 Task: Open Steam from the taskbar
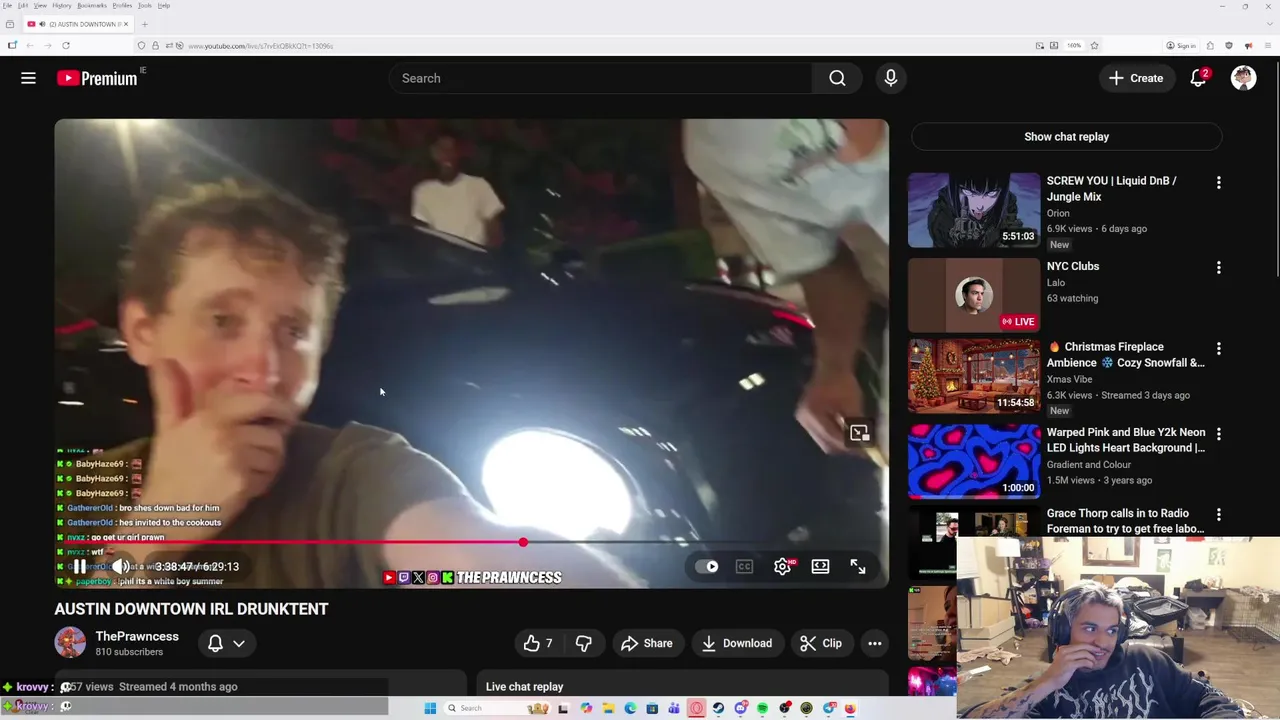click(718, 708)
